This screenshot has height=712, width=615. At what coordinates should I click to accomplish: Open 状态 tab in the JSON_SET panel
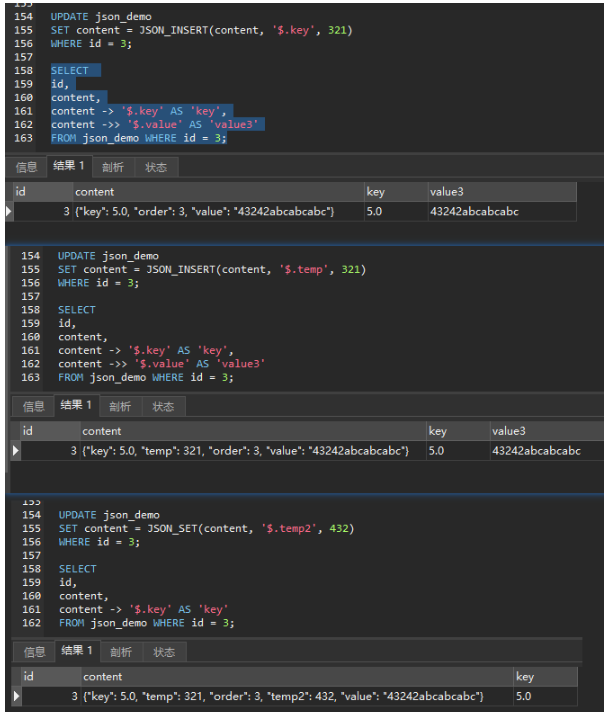pyautogui.click(x=164, y=652)
